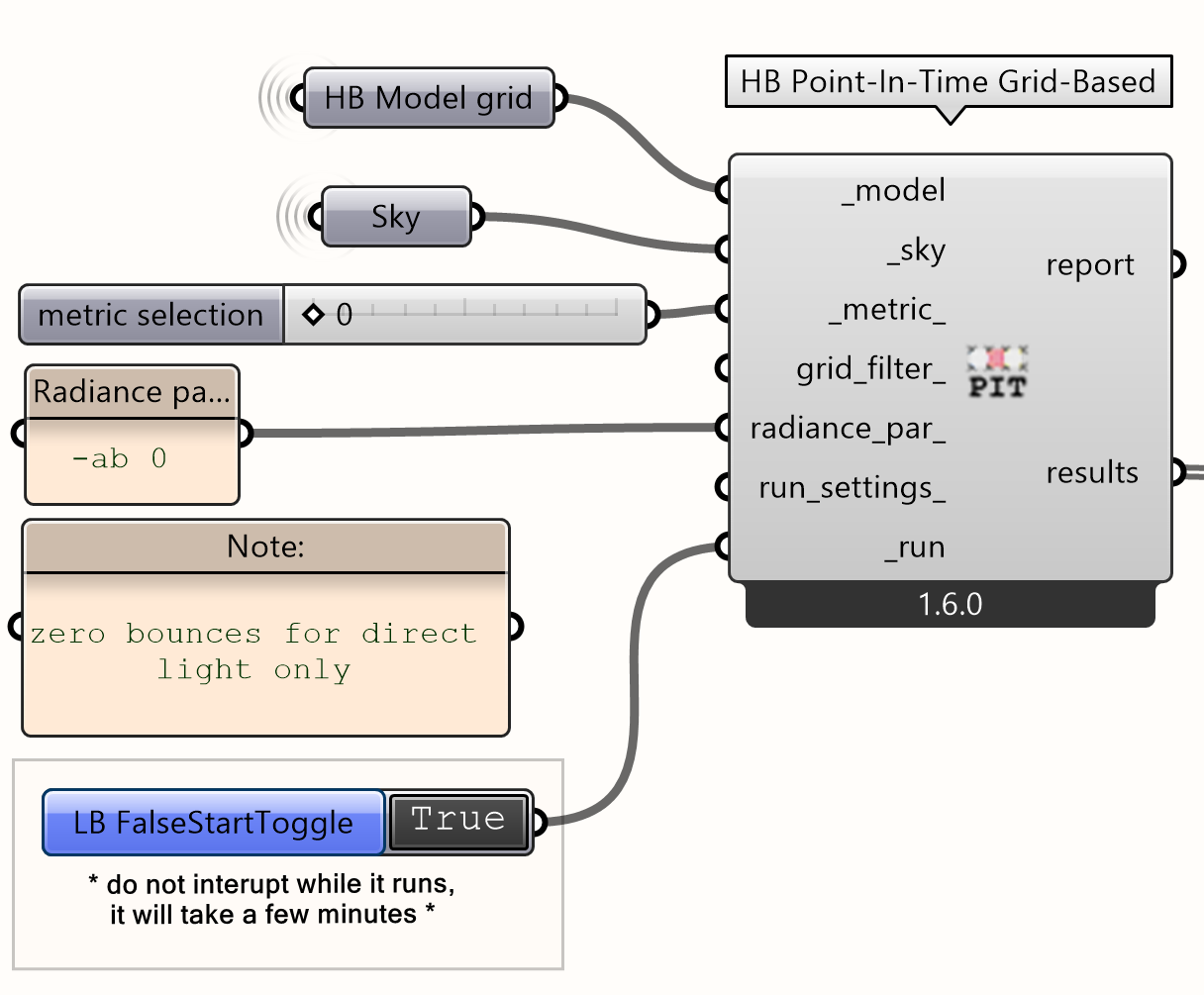Click the 1.6.0 version banner
Screen dimensions: 1204x995
pos(949,602)
